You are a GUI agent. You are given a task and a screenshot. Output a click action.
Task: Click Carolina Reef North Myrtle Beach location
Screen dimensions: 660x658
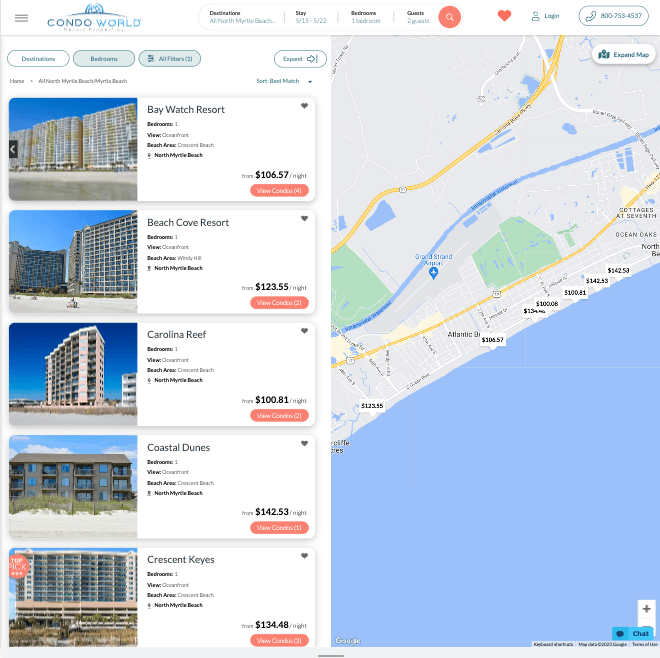[x=178, y=380]
